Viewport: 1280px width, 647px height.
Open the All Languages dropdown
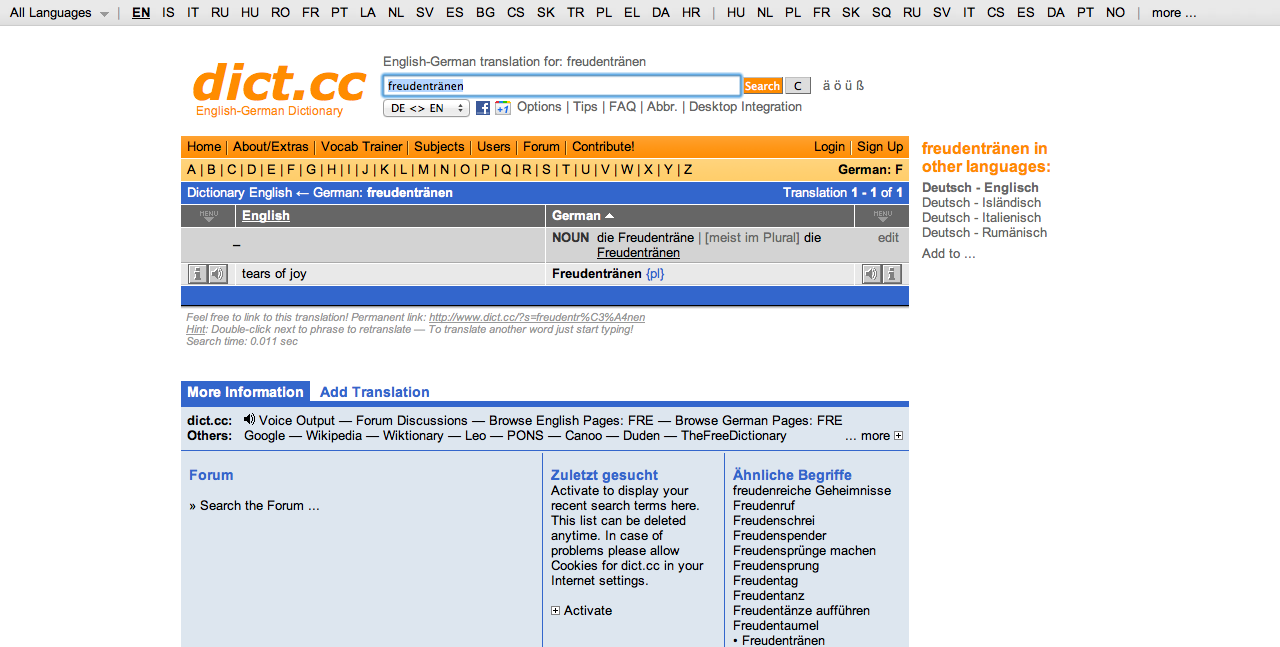coord(59,13)
